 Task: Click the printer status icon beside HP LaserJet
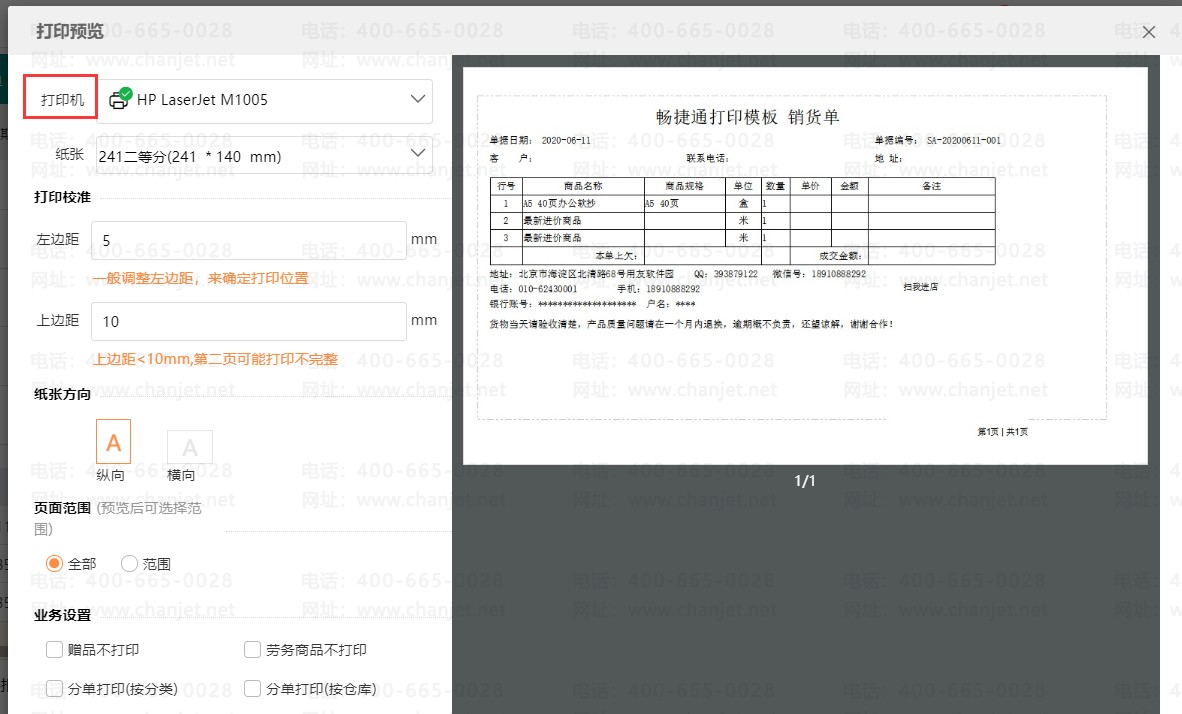(120, 99)
